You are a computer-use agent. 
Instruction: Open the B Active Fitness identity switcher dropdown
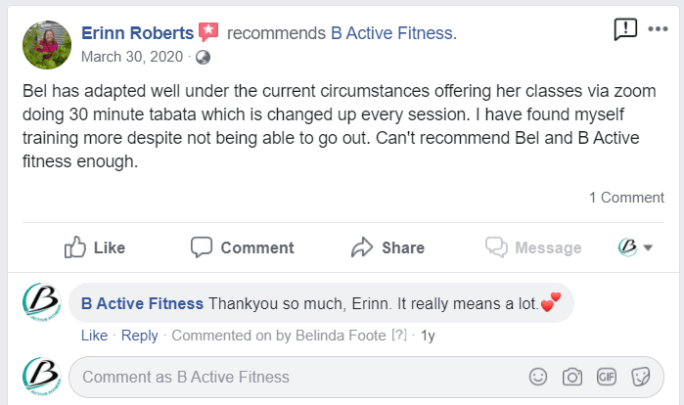point(635,247)
